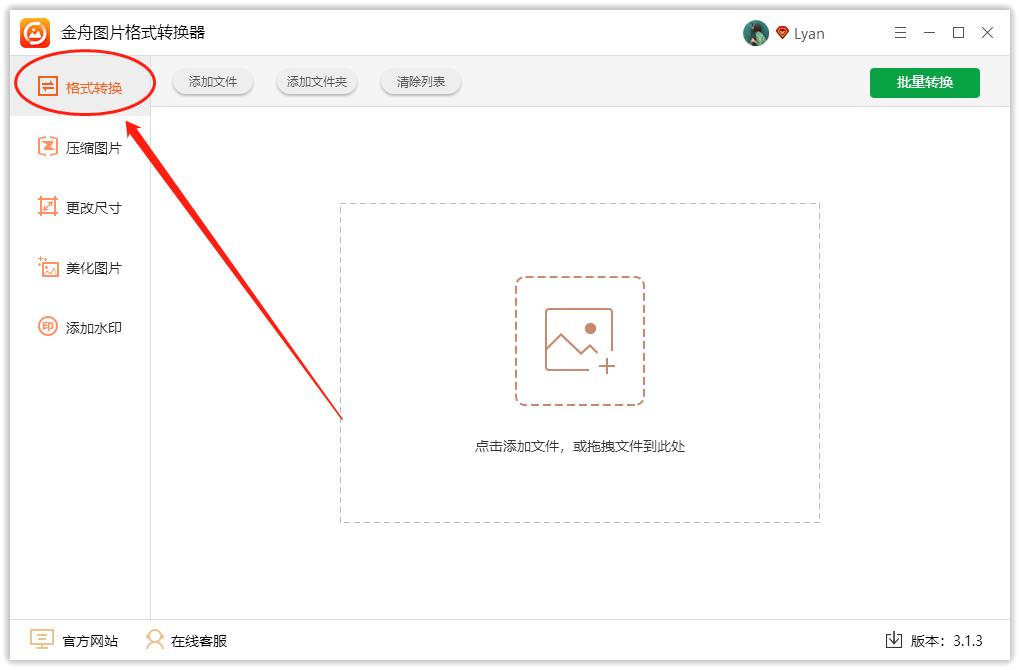The width and height of the screenshot is (1020, 670).
Task: Click the picture placeholder icon in center
Action: (x=580, y=338)
